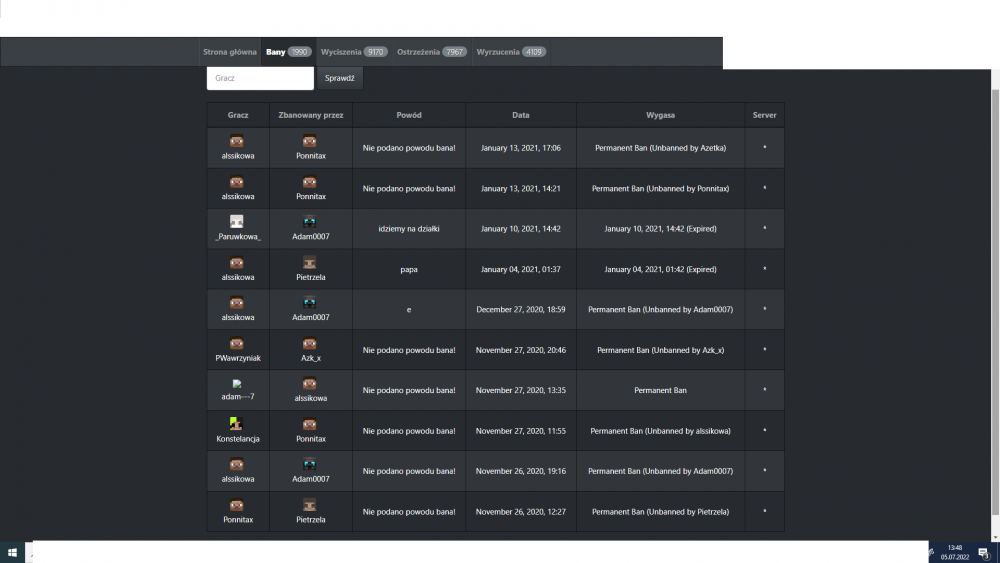Focus the Gracz search input field
The height and width of the screenshot is (563, 1000).
click(x=260, y=78)
